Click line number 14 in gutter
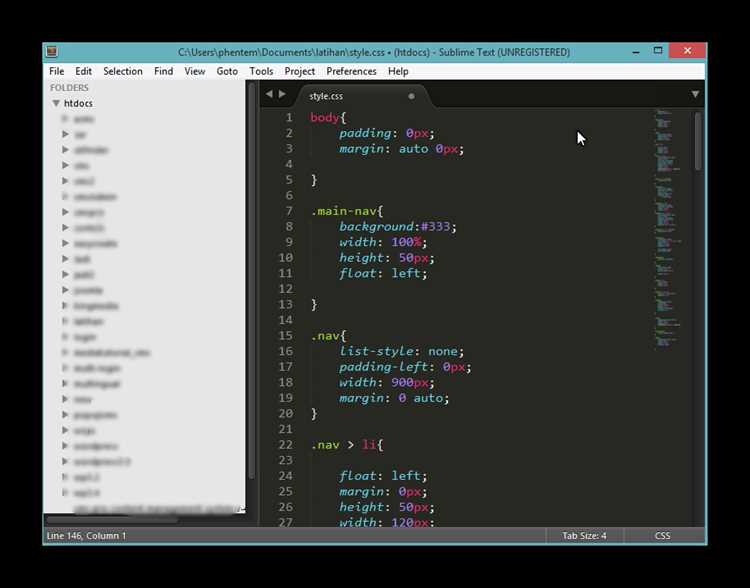This screenshot has width=750, height=588. click(286, 320)
